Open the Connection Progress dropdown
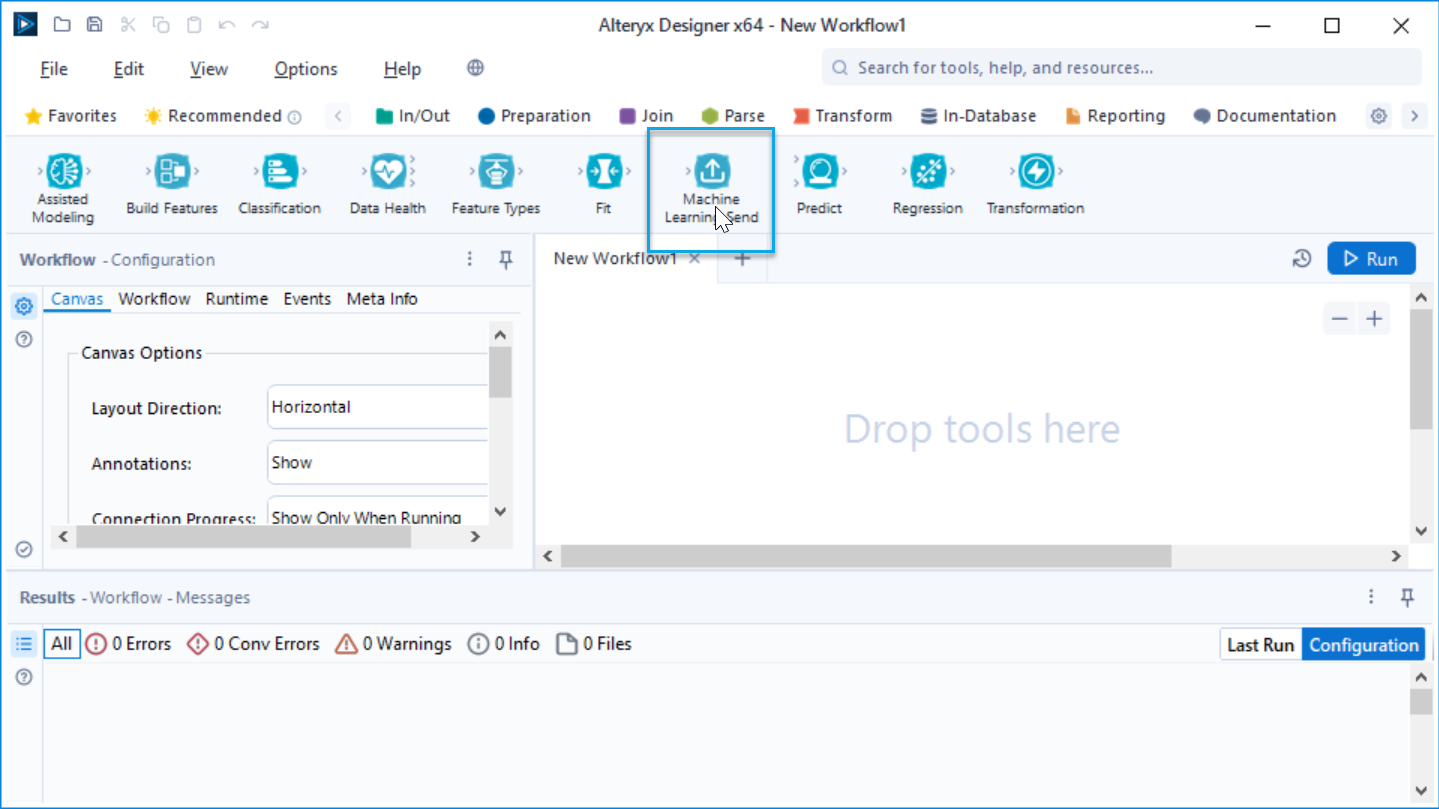The height and width of the screenshot is (809, 1439). (x=378, y=515)
